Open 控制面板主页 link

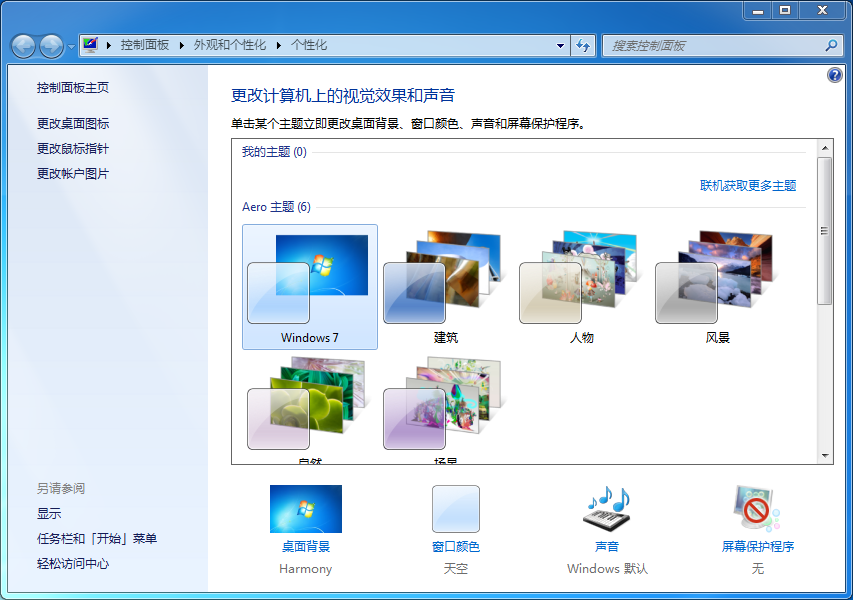[x=73, y=88]
